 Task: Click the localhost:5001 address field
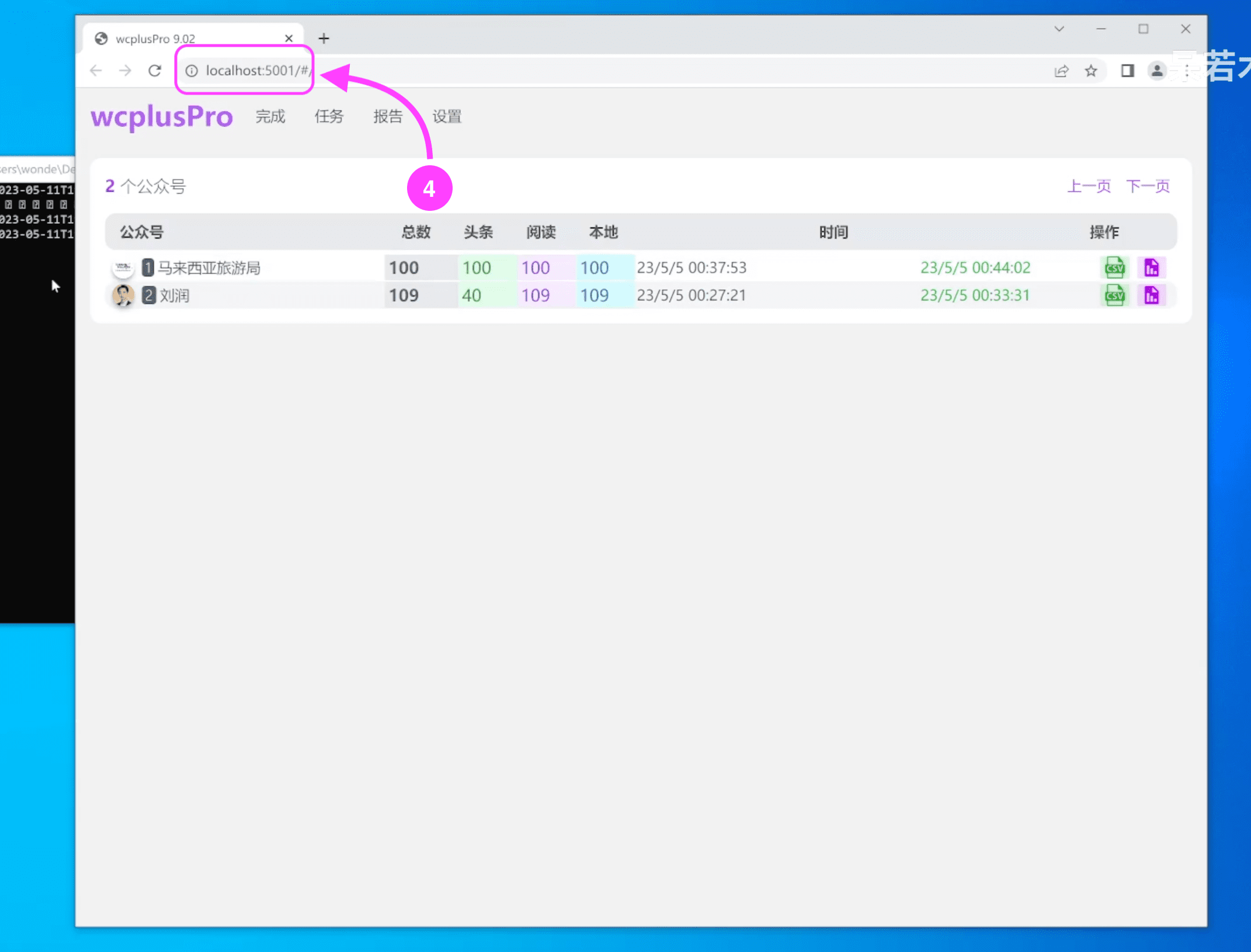(x=257, y=71)
